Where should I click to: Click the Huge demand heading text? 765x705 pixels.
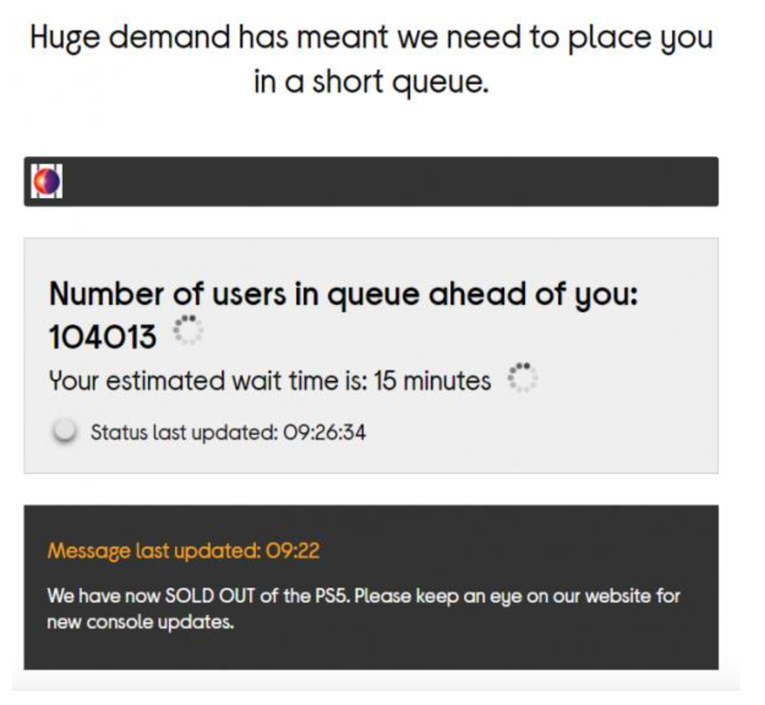pyautogui.click(x=371, y=59)
